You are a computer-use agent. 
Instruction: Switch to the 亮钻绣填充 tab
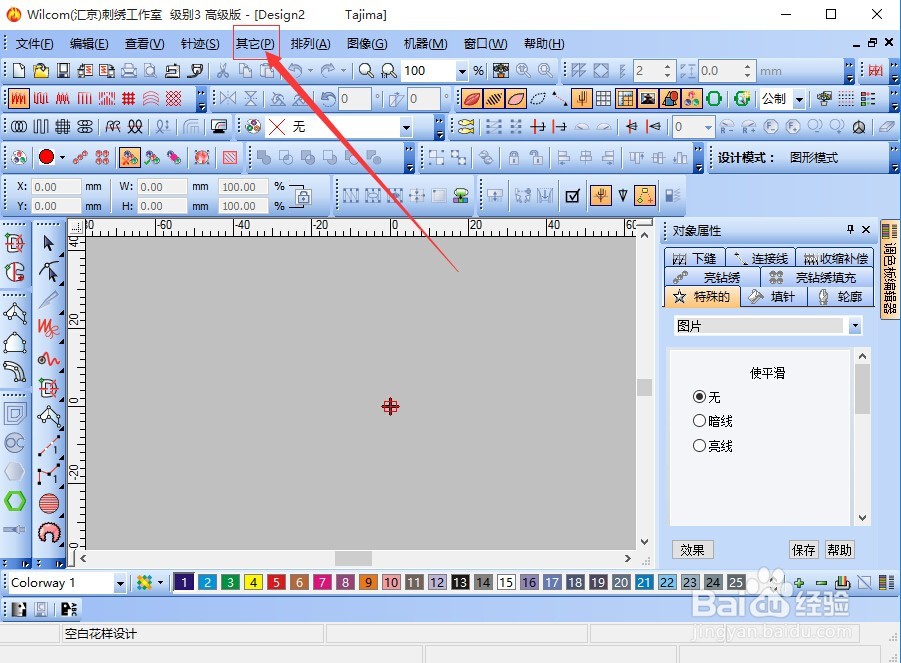817,277
